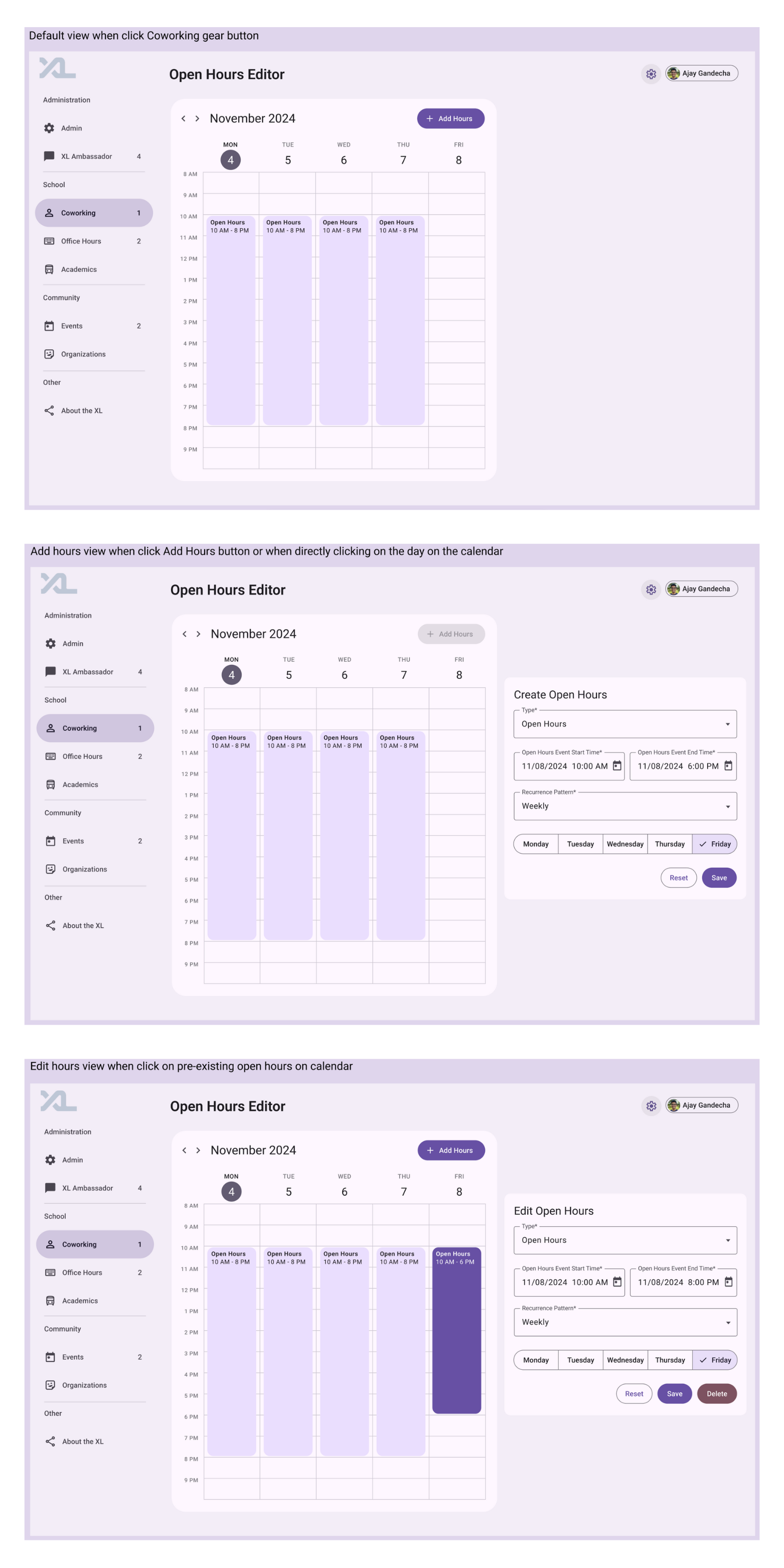Open calendar picker icon in Edit Open Hours end time
784x1568 pixels.
click(x=728, y=1281)
